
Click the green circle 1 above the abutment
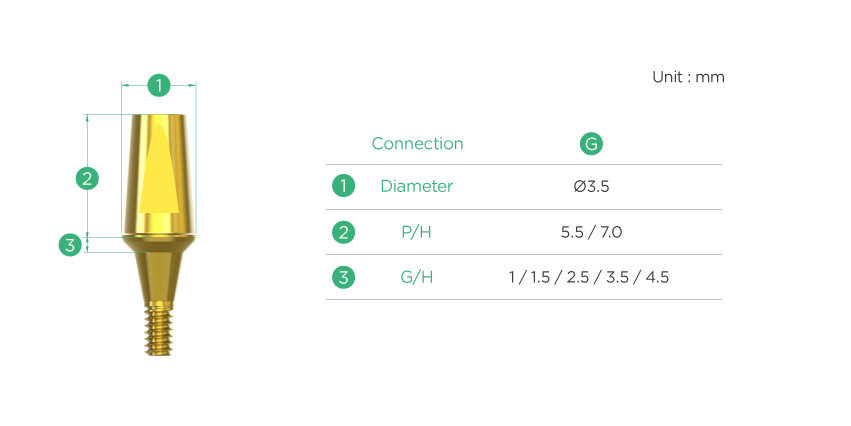tap(158, 85)
